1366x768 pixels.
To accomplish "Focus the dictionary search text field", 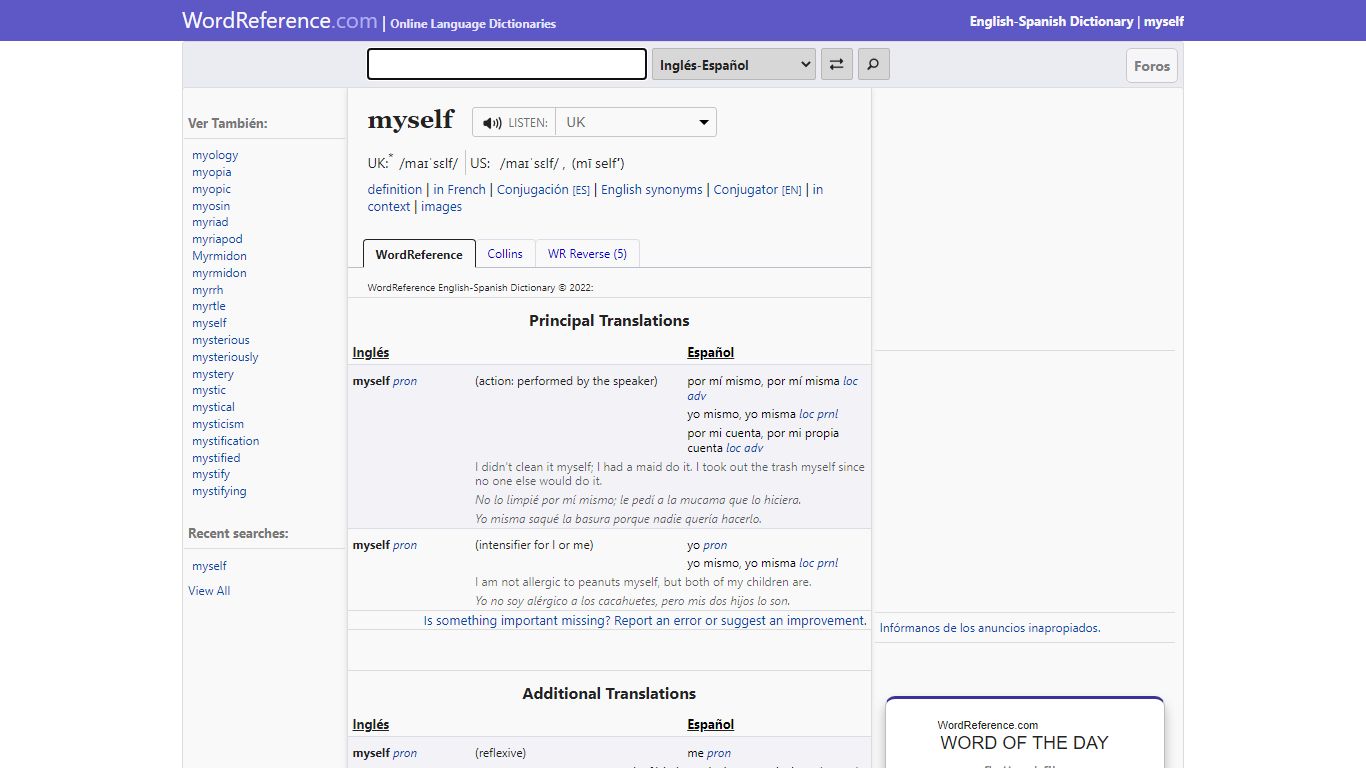I will [x=507, y=64].
